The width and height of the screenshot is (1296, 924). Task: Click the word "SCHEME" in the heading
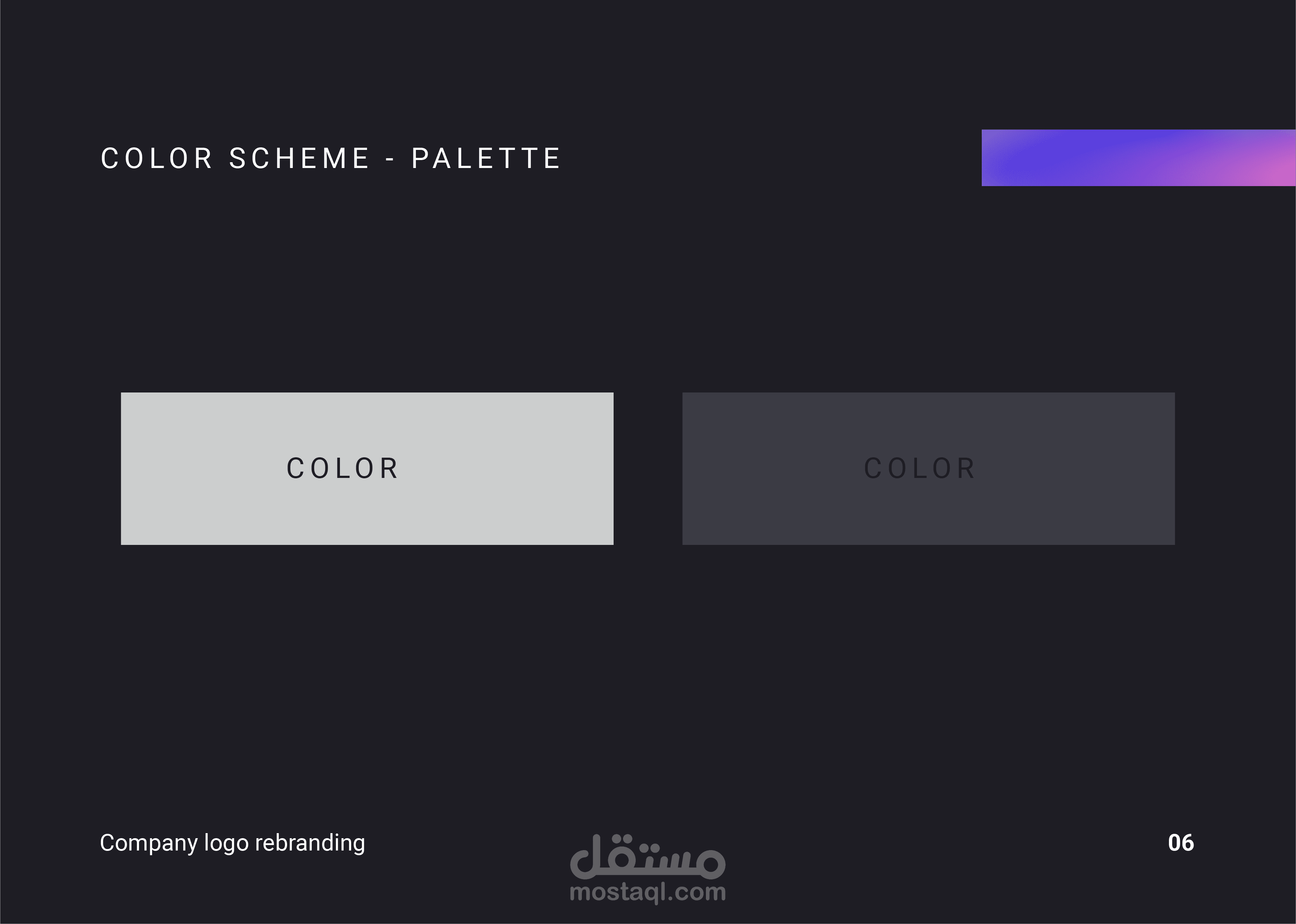coord(299,158)
